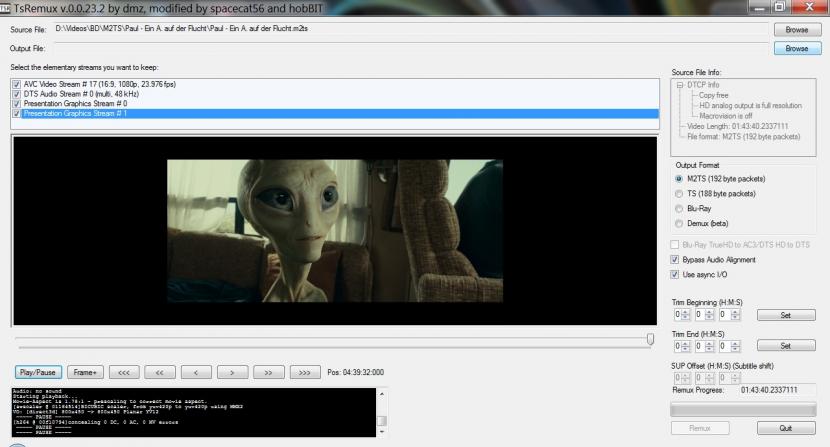Step forward with single > button
The width and height of the screenshot is (830, 447).
click(x=231, y=372)
